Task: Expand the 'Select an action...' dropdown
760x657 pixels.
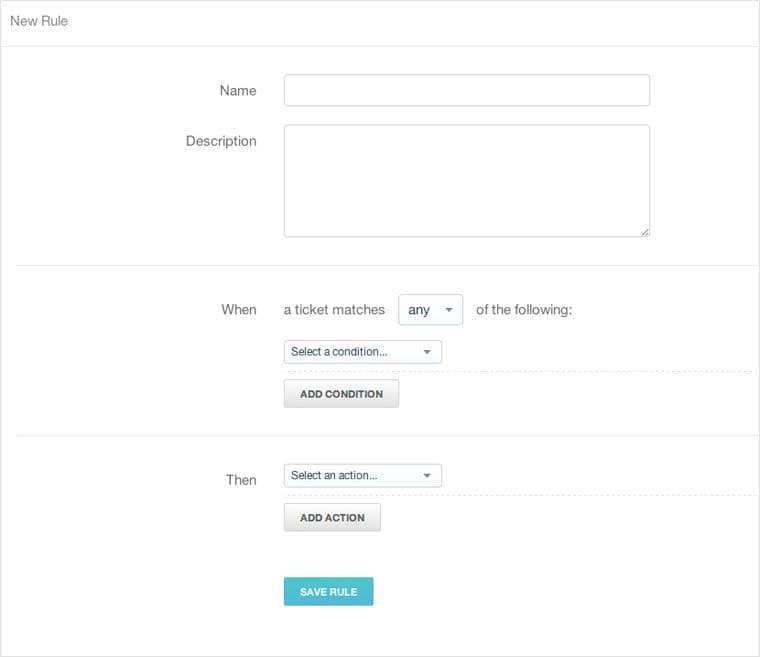Action: [362, 476]
